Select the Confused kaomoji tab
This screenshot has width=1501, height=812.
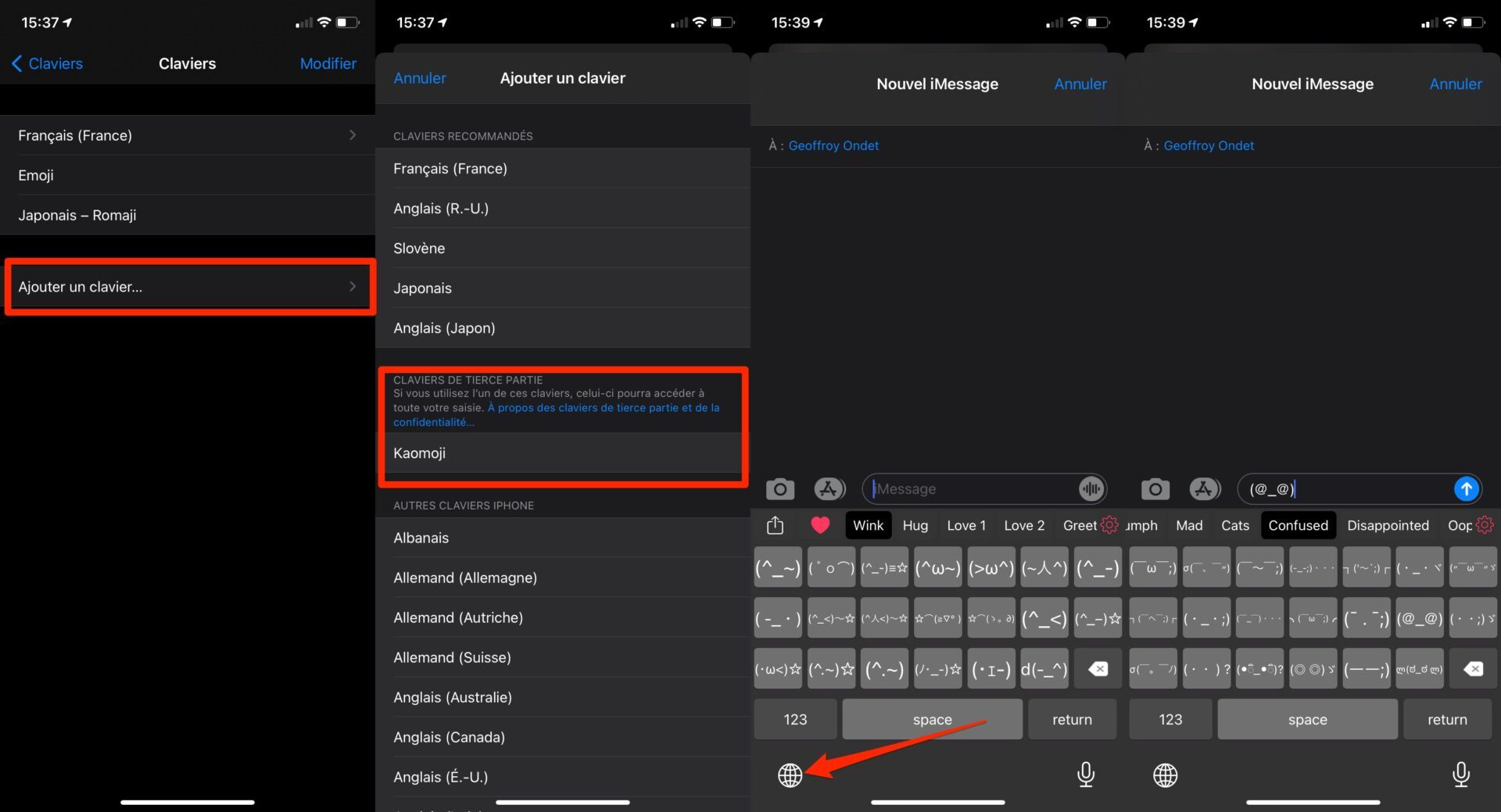point(1299,525)
